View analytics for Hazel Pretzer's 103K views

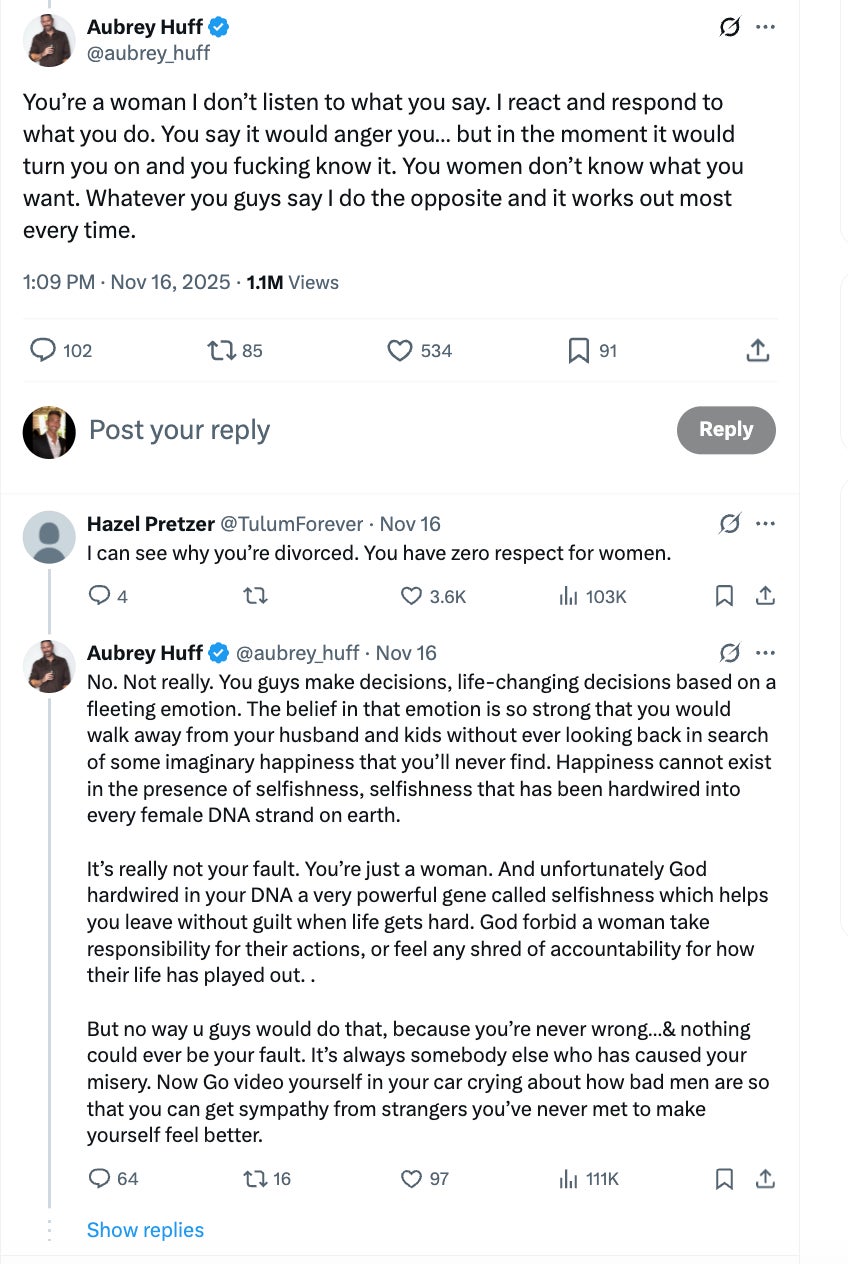(x=591, y=596)
